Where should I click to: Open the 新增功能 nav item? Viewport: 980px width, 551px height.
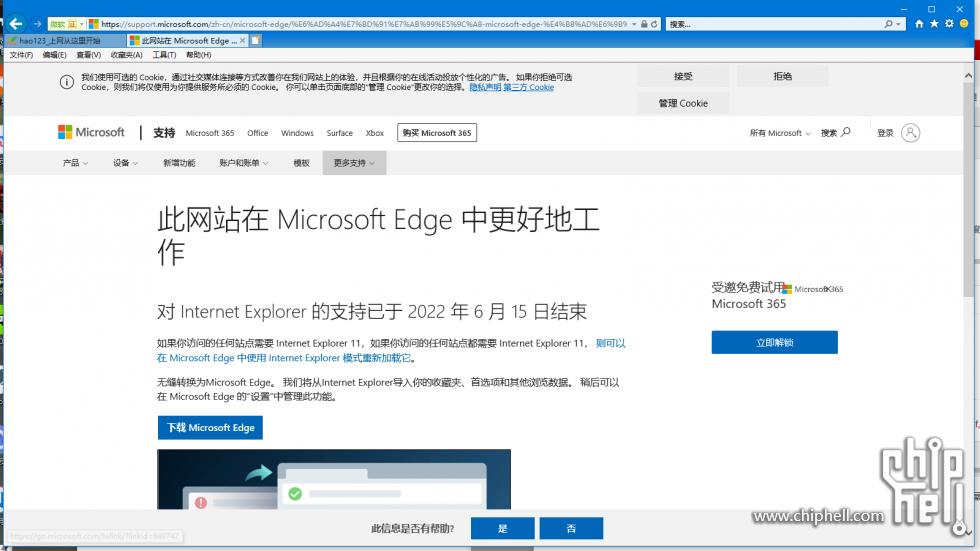coord(179,163)
